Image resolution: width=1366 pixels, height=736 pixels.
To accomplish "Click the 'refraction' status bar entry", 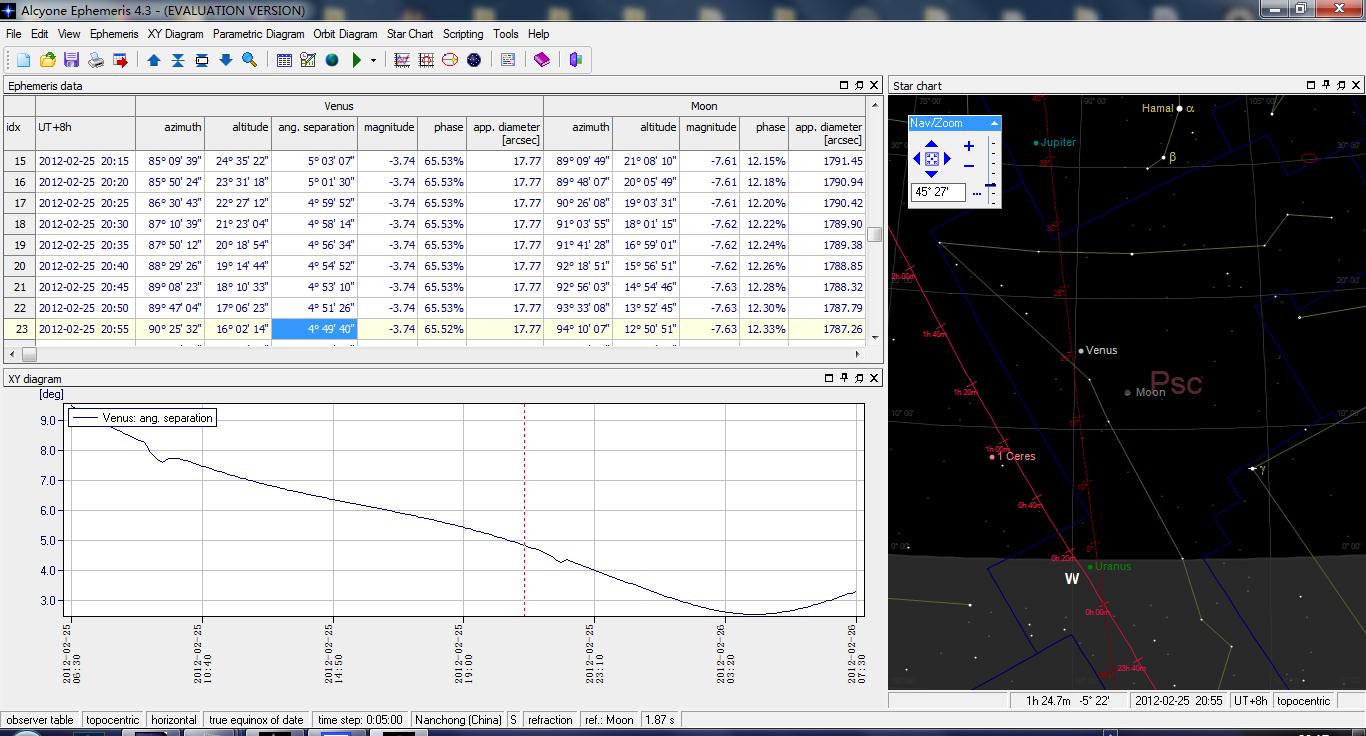I will [550, 720].
